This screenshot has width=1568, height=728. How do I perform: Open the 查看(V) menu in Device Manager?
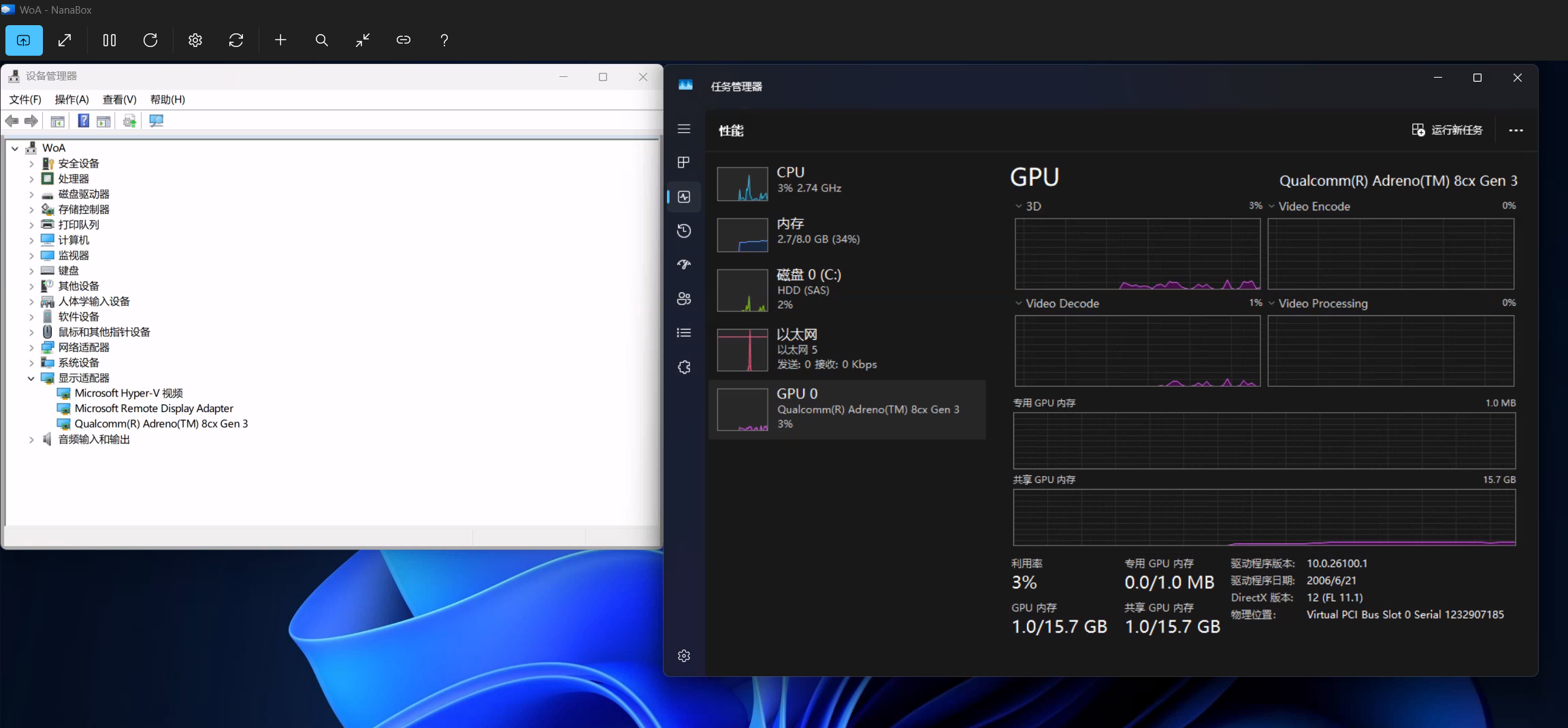point(119,99)
